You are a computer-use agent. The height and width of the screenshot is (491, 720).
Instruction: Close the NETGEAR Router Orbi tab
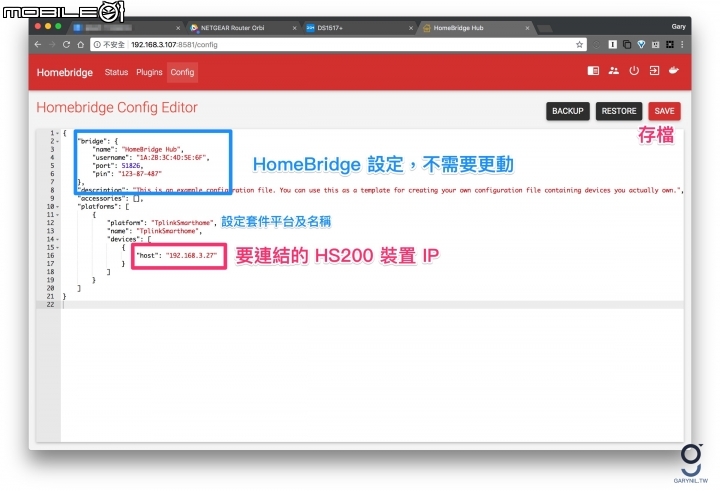coord(294,28)
